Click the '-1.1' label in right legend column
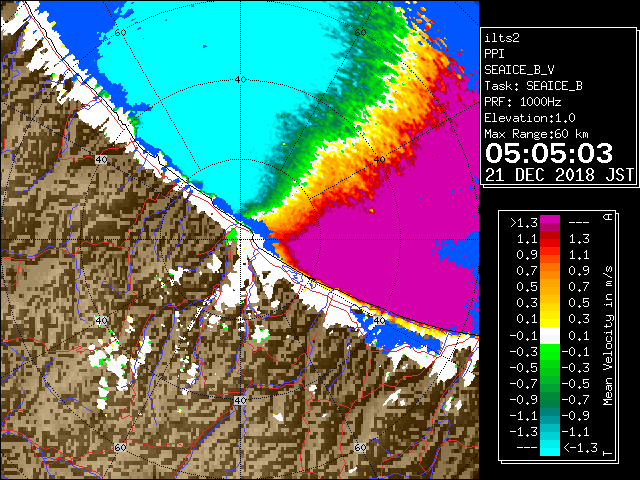The height and width of the screenshot is (480, 640). tap(576, 431)
